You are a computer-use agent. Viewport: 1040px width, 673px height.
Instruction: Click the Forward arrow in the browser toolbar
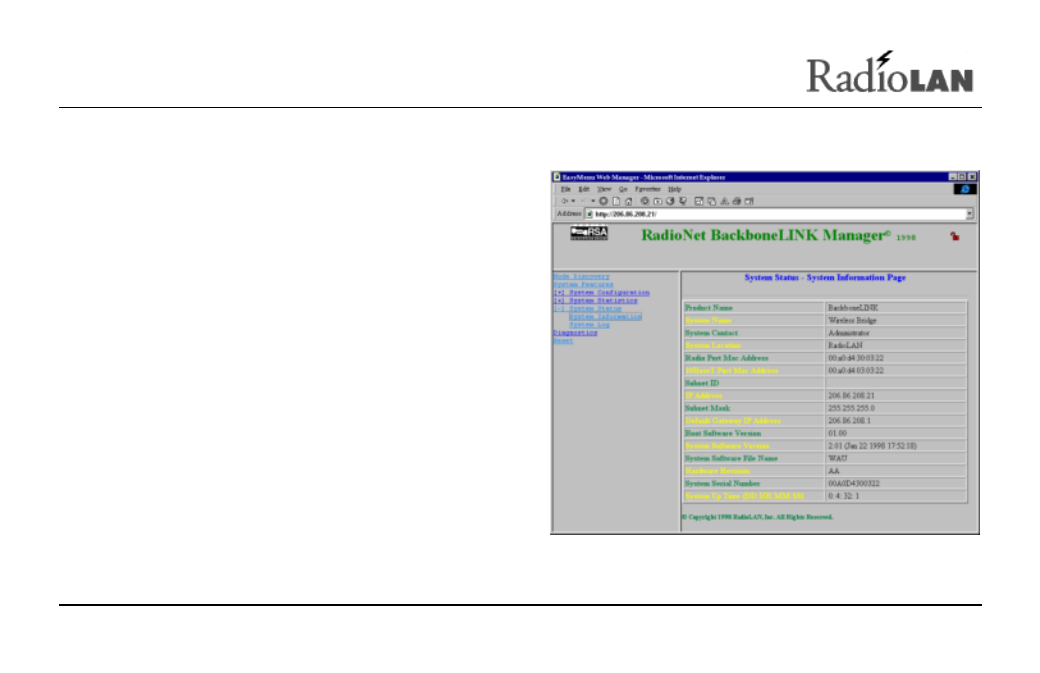coord(584,201)
